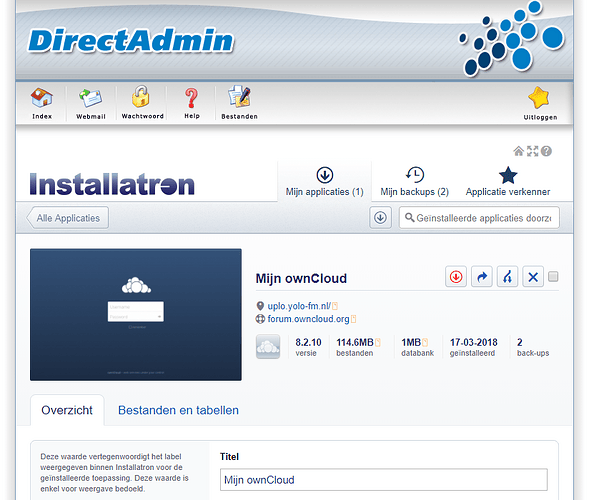
Task: Click the fullscreen expand arrows icon
Action: coord(532,151)
